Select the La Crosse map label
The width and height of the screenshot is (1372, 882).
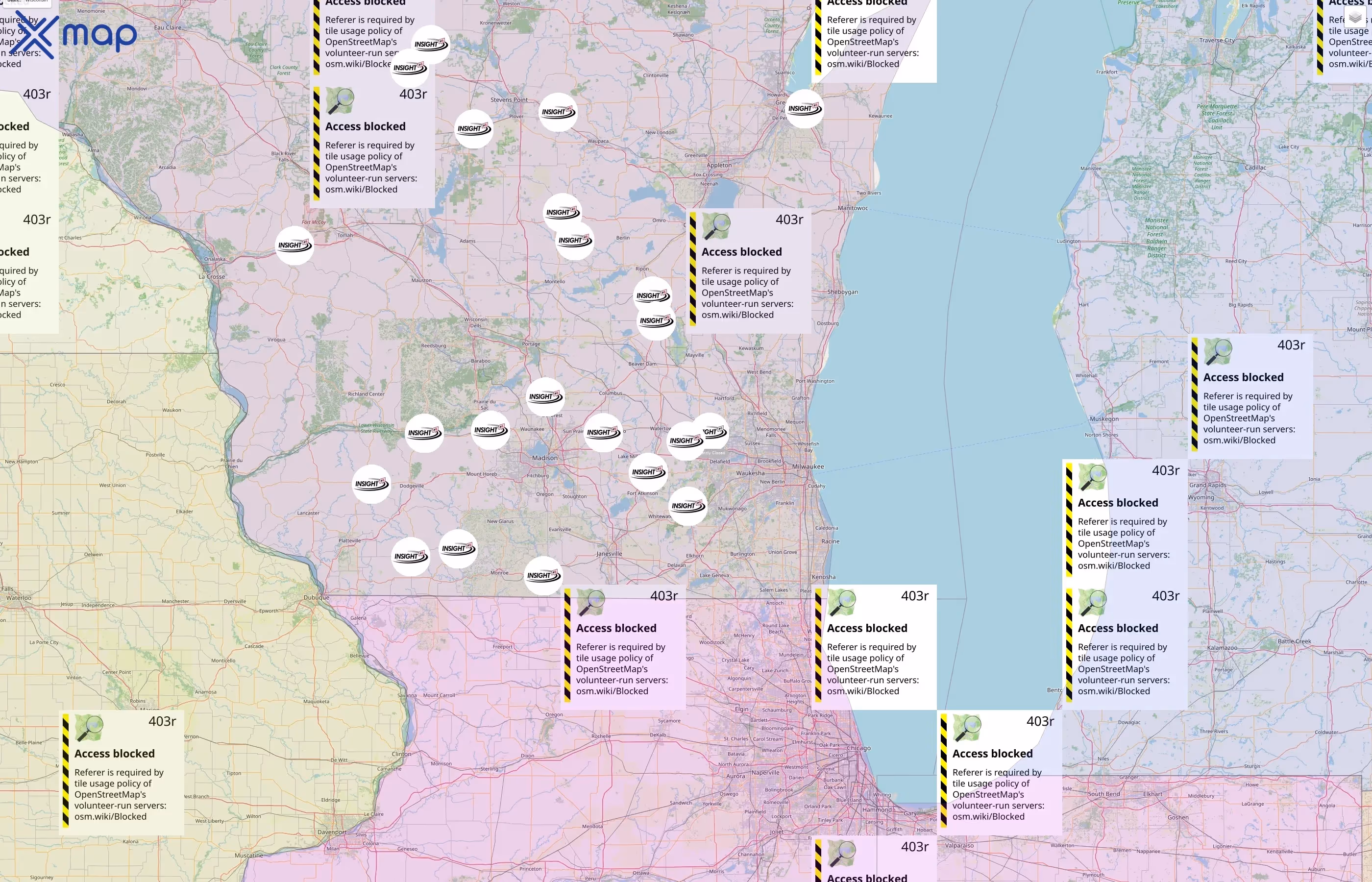(x=212, y=277)
